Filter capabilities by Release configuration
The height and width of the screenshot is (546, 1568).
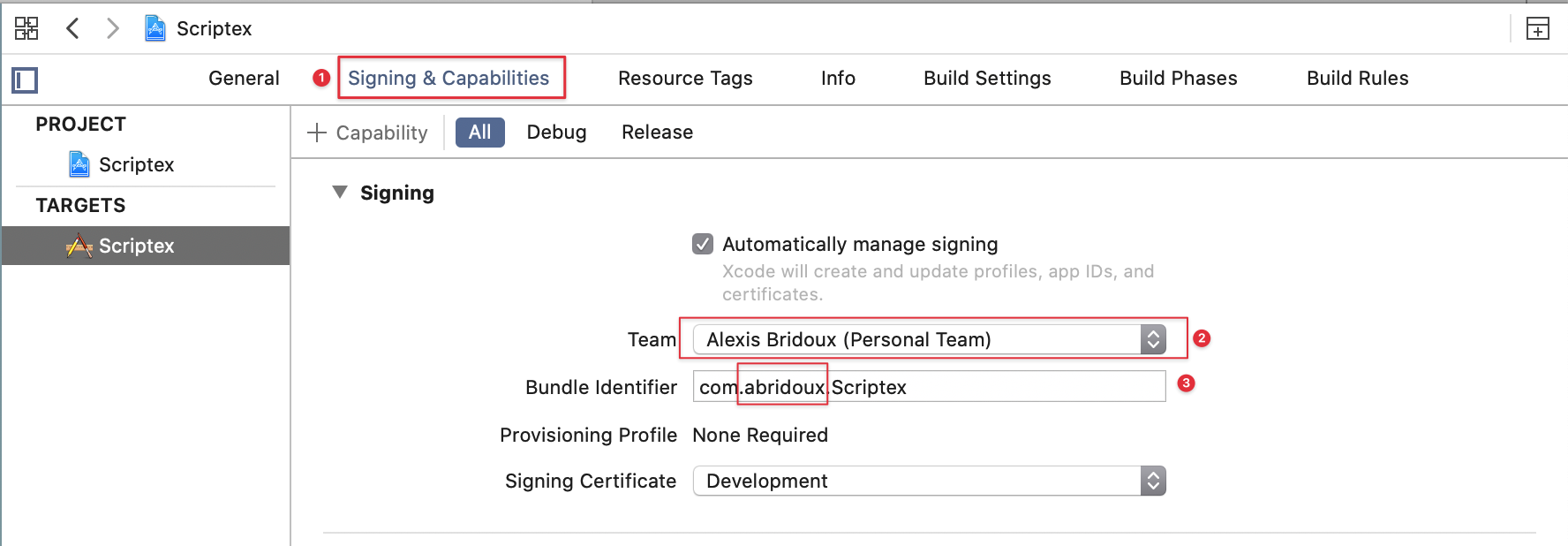(x=657, y=133)
